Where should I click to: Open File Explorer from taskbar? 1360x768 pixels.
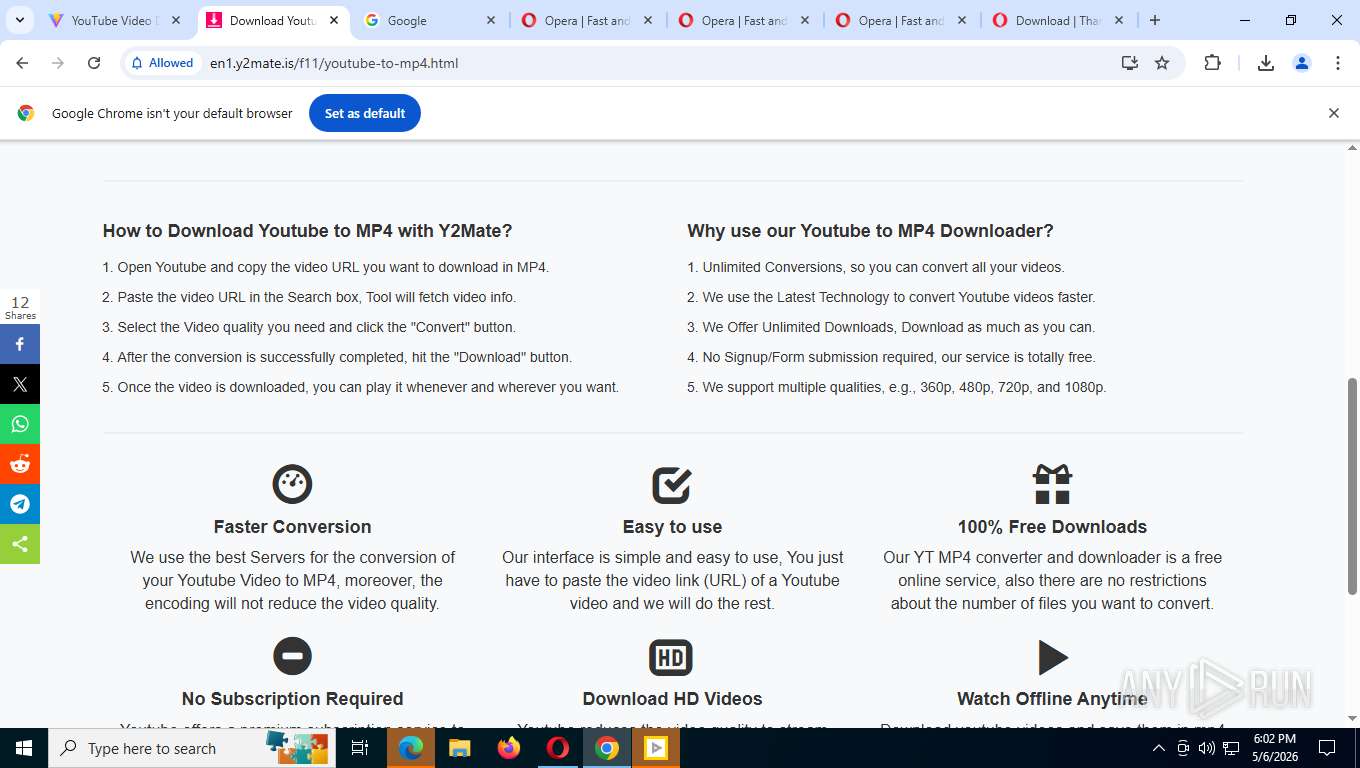tap(460, 748)
